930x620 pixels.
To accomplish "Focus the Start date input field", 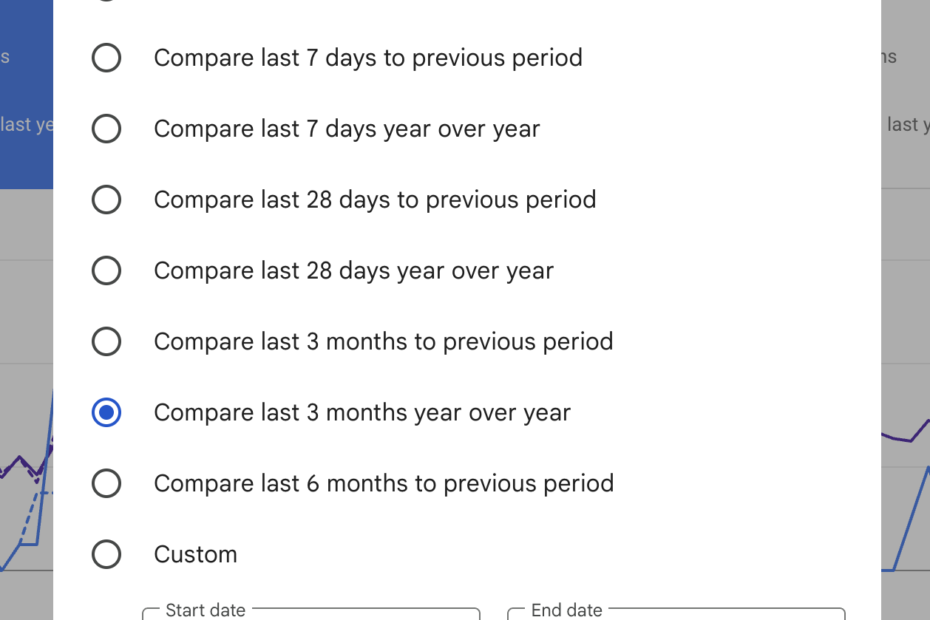I will click(x=311, y=614).
